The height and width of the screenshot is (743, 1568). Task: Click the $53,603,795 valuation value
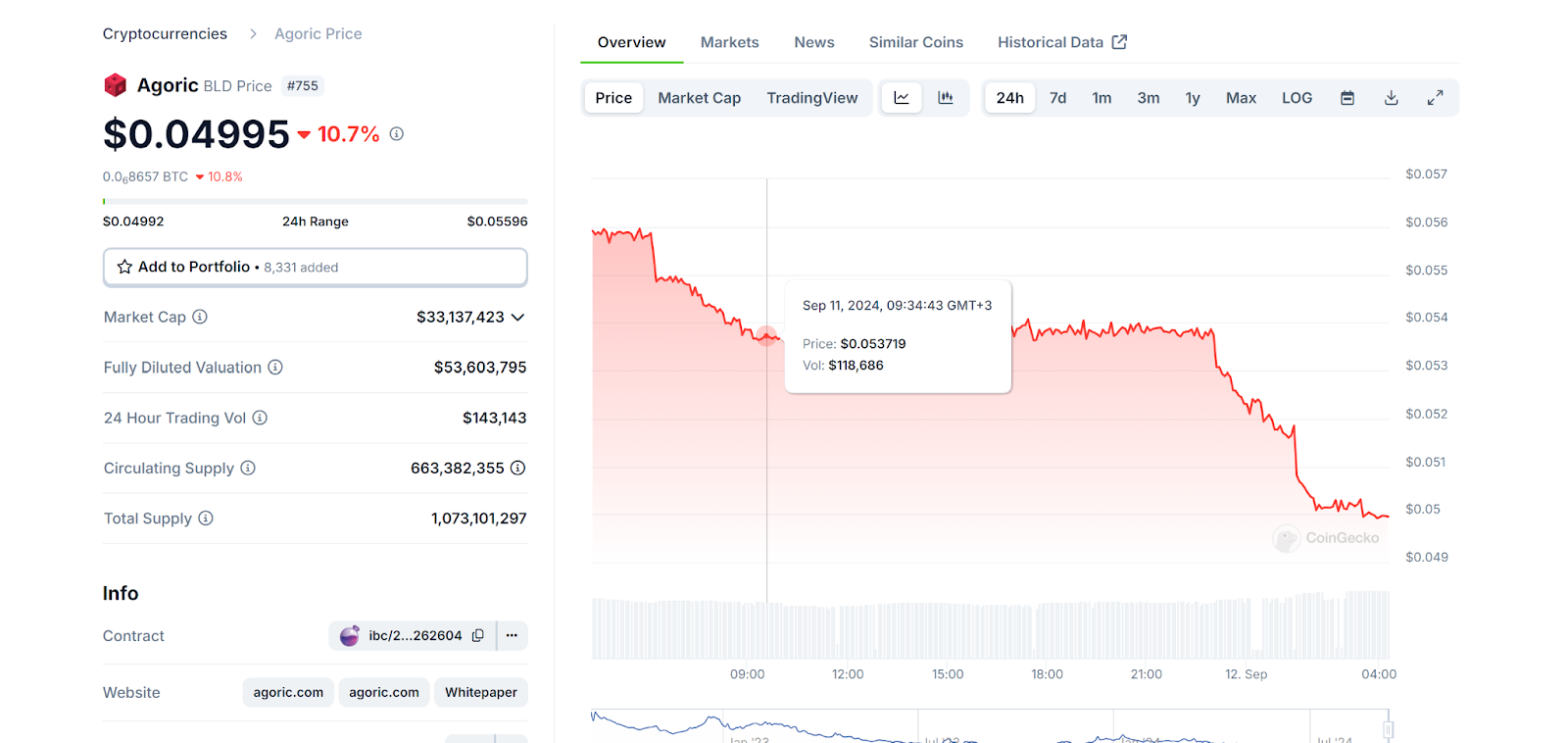(480, 368)
